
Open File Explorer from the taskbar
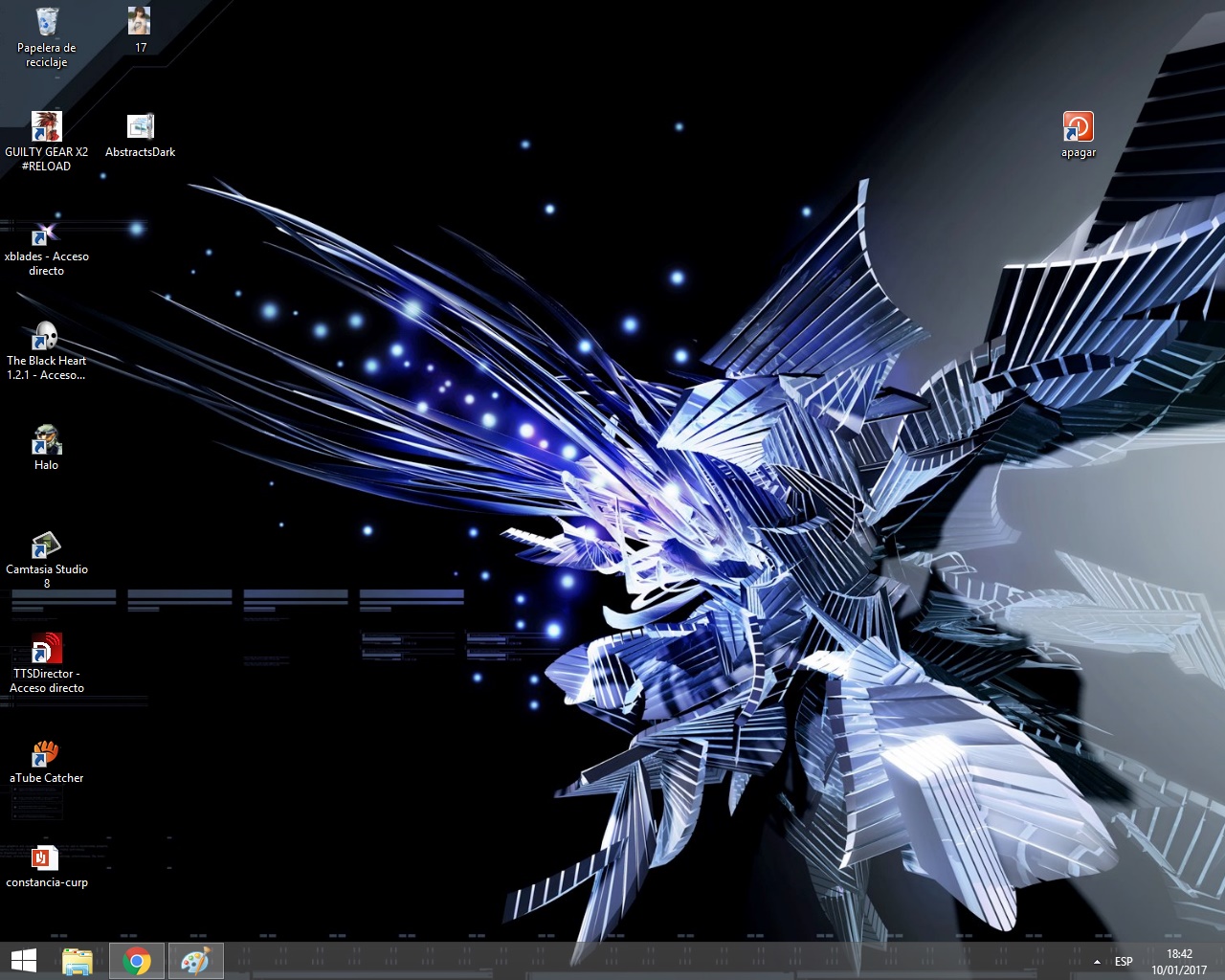pos(78,961)
